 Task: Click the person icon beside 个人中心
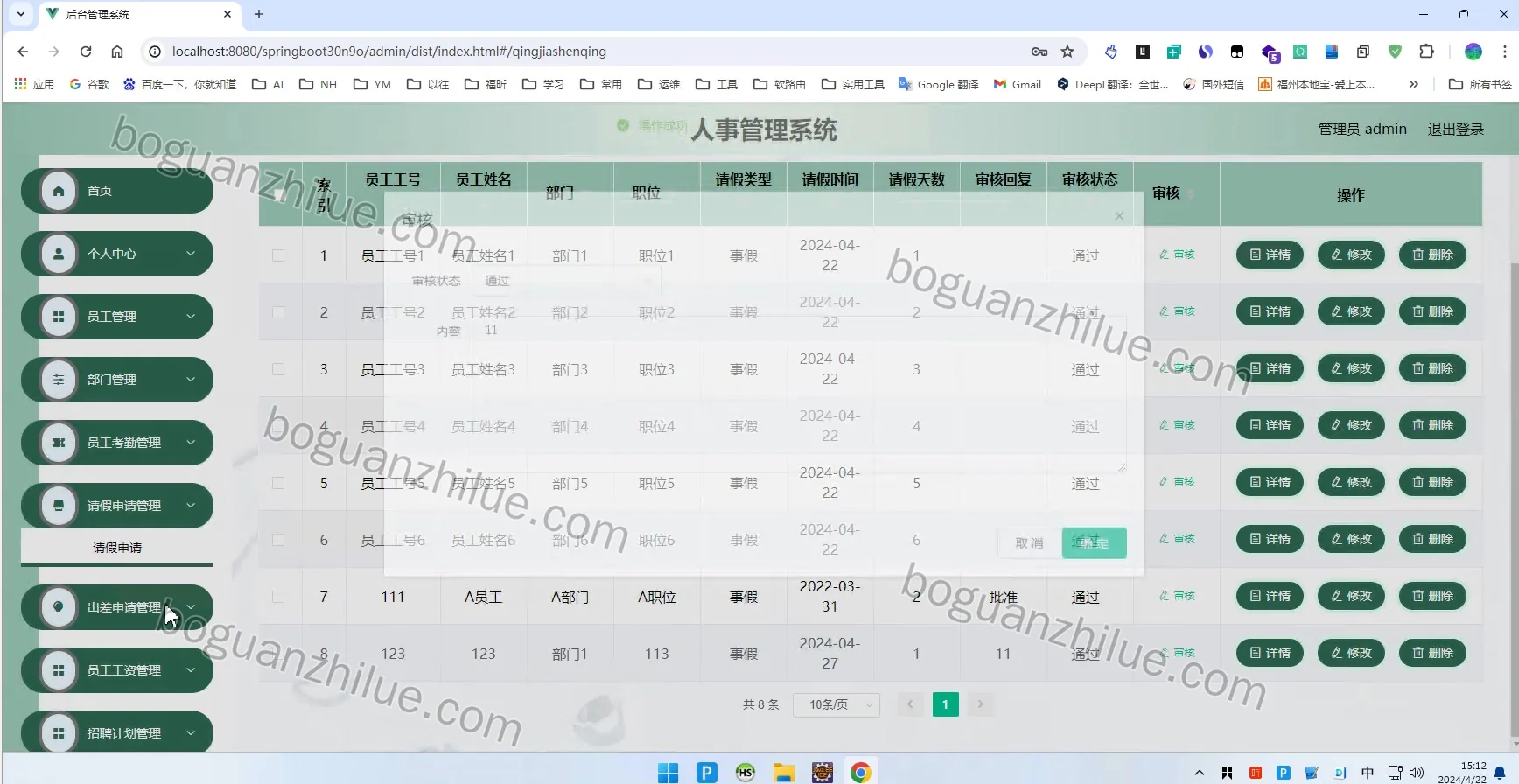pos(59,254)
